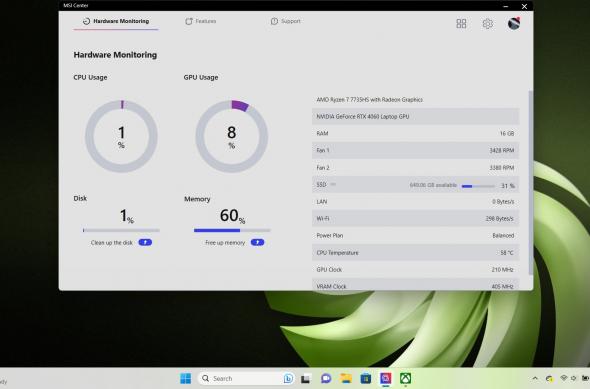Select the AMD Ryzen 7 7735HS row

[415, 100]
